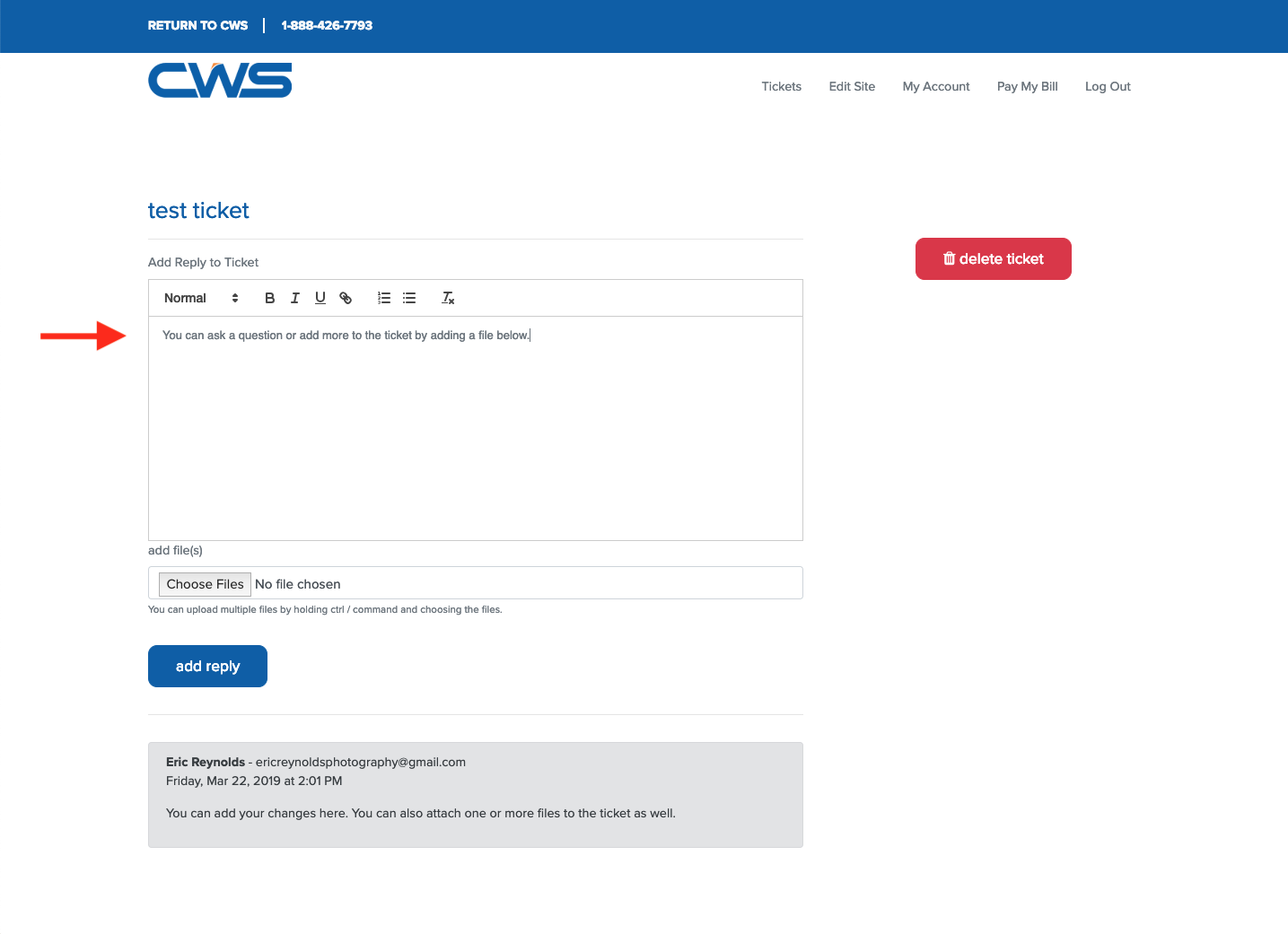This screenshot has width=1288, height=934.
Task: Click the 1-888-426-7793 phone number
Action: 327,25
